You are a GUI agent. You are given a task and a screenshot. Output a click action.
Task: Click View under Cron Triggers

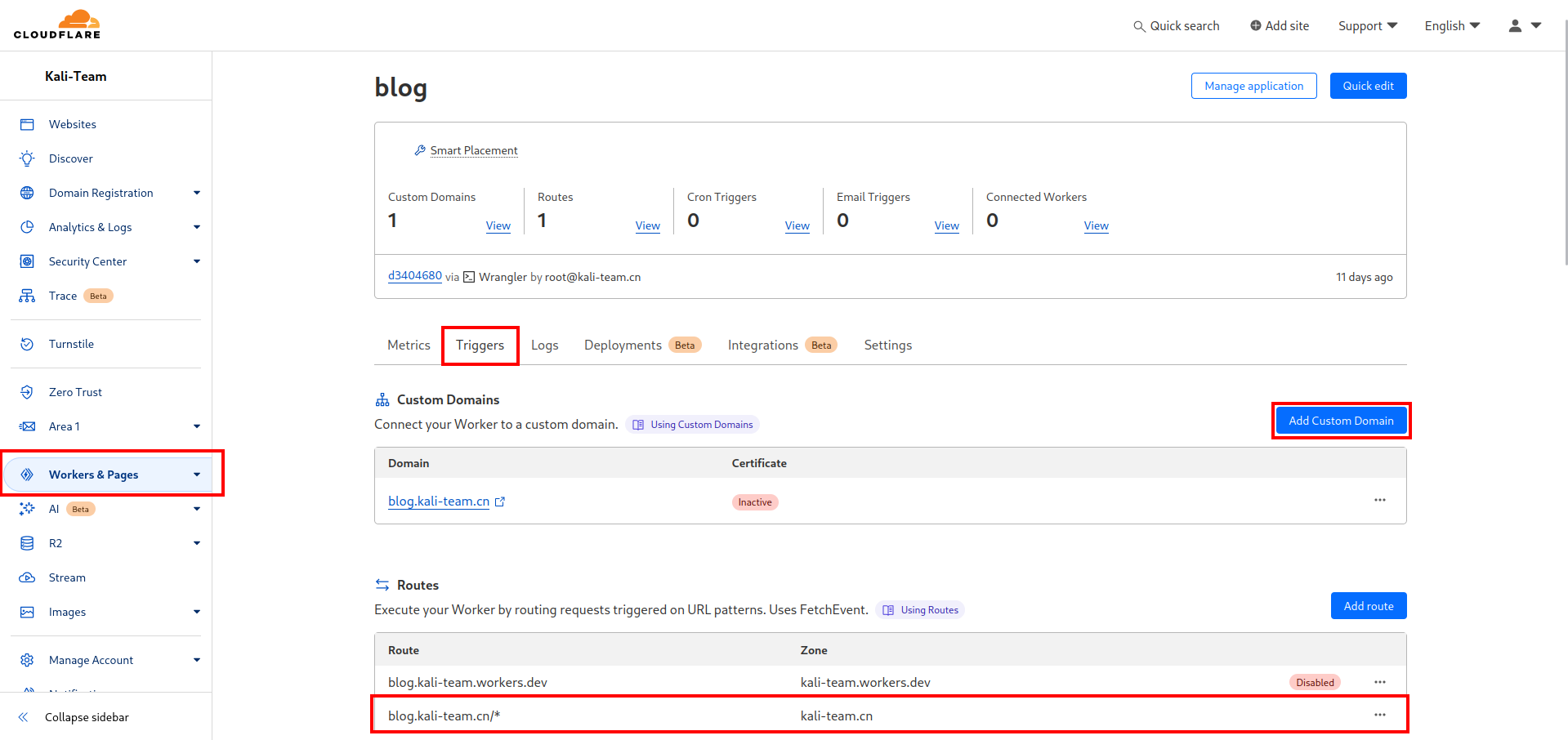tap(797, 226)
